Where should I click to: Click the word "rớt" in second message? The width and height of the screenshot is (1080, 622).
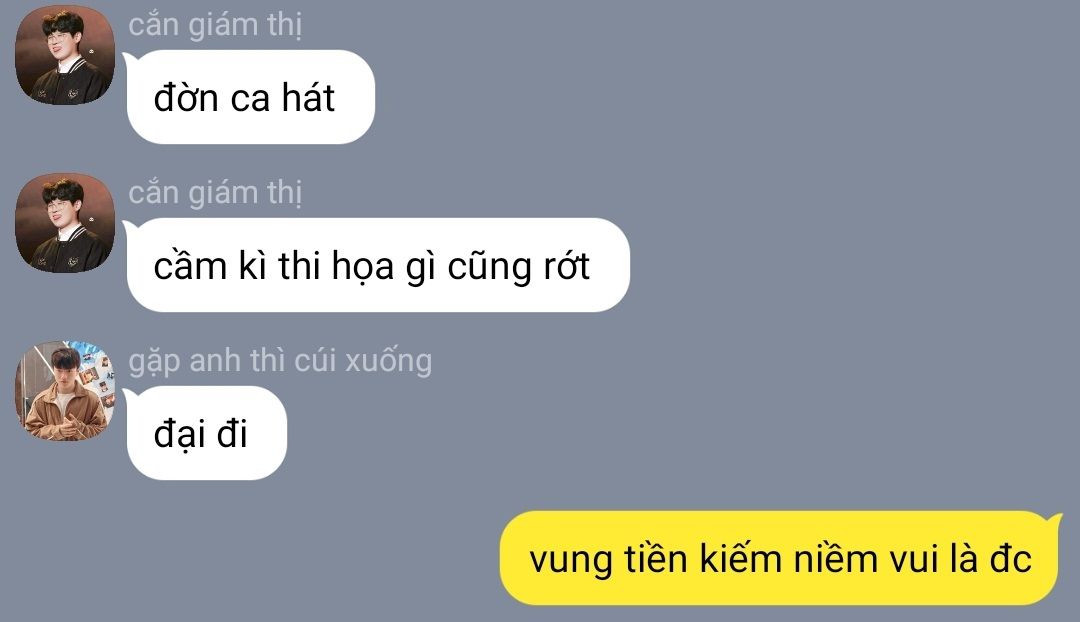567,267
